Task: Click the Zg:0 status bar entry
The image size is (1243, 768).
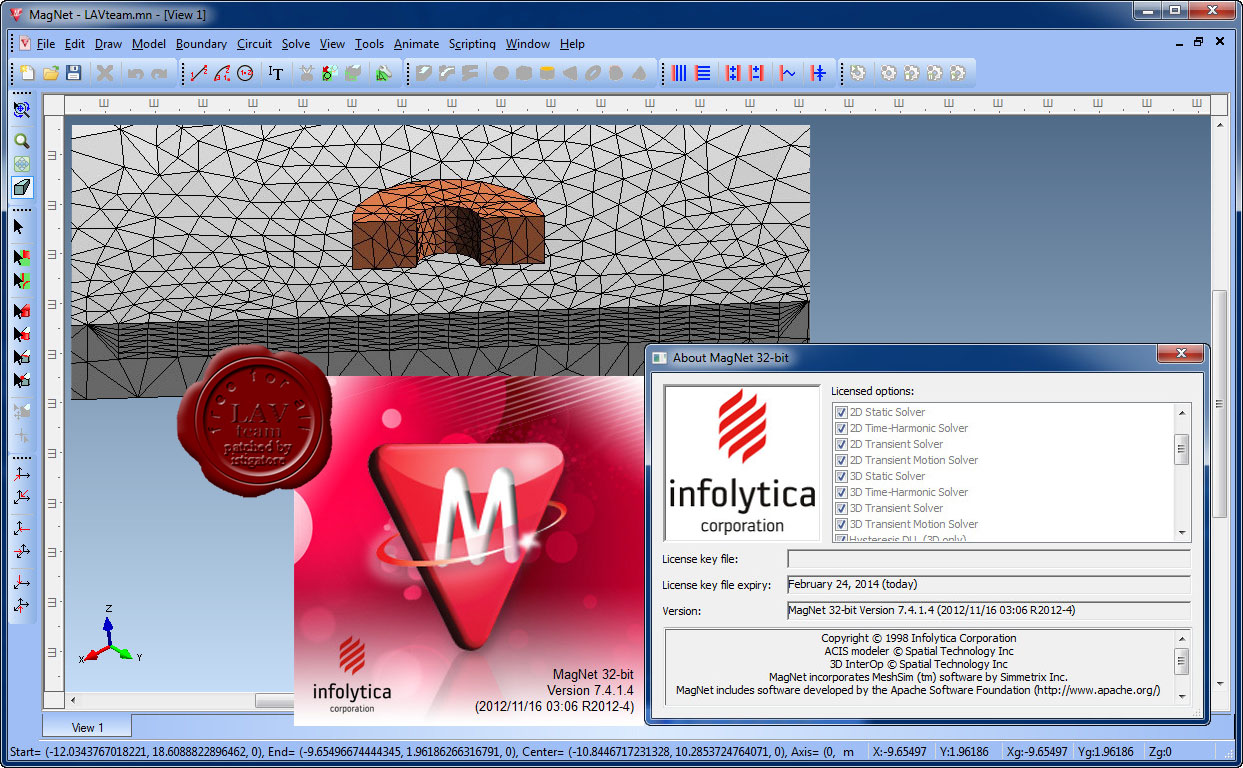Action: [x=1160, y=752]
